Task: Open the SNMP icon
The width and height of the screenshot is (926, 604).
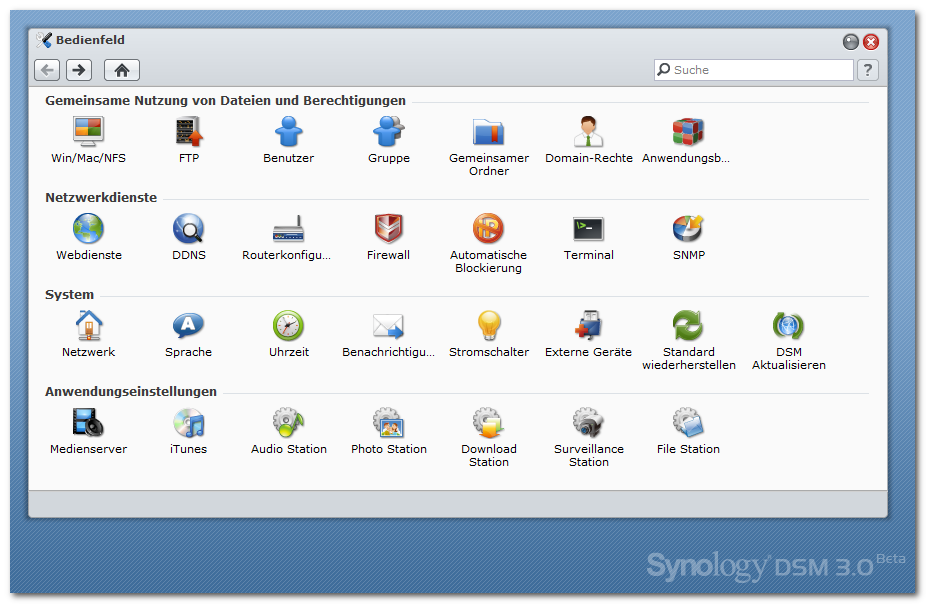Action: click(x=688, y=228)
